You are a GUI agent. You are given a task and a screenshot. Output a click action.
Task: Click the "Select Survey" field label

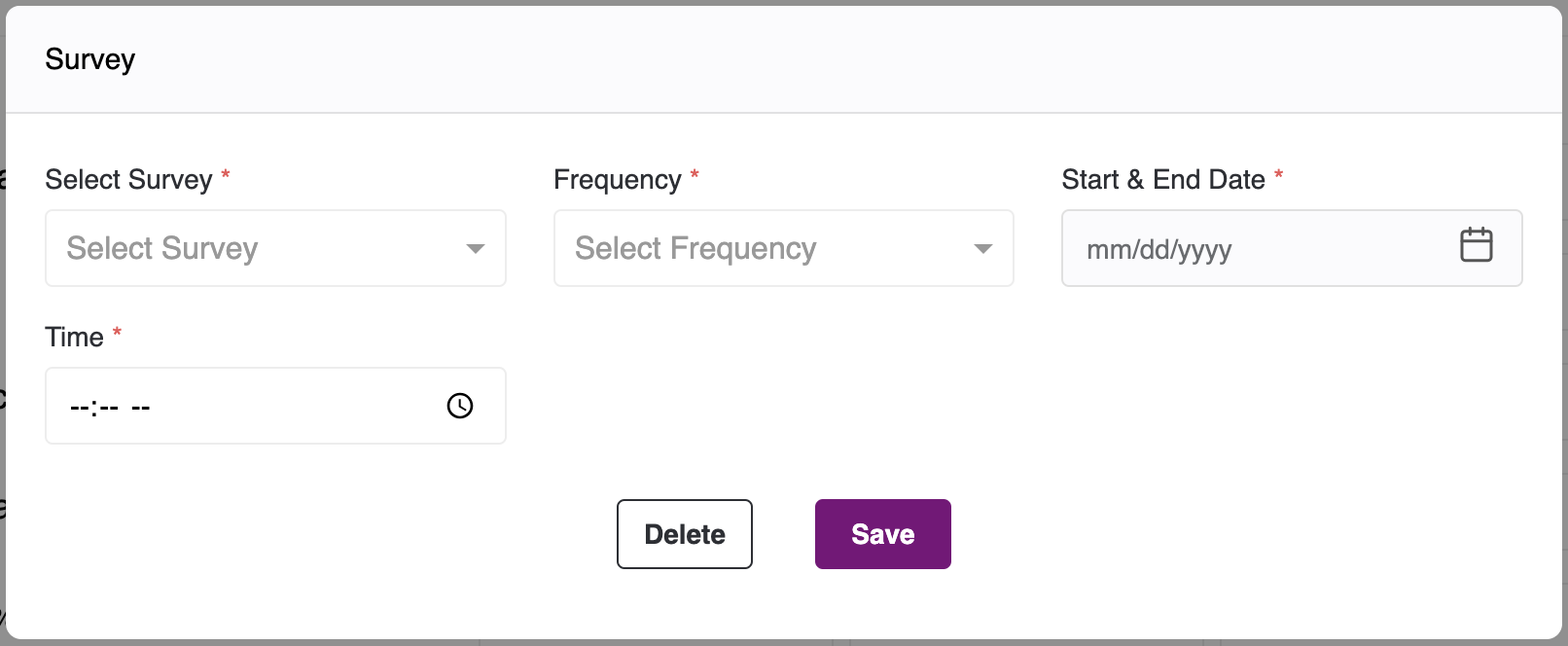pos(128,180)
